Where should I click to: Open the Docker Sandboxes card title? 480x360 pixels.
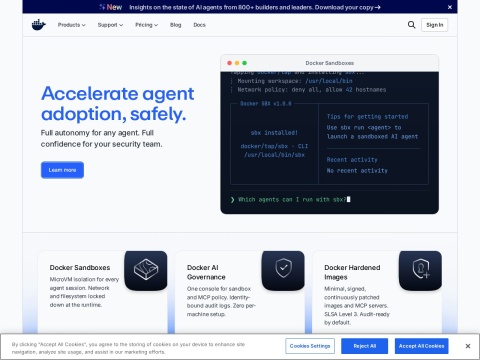pos(80,268)
